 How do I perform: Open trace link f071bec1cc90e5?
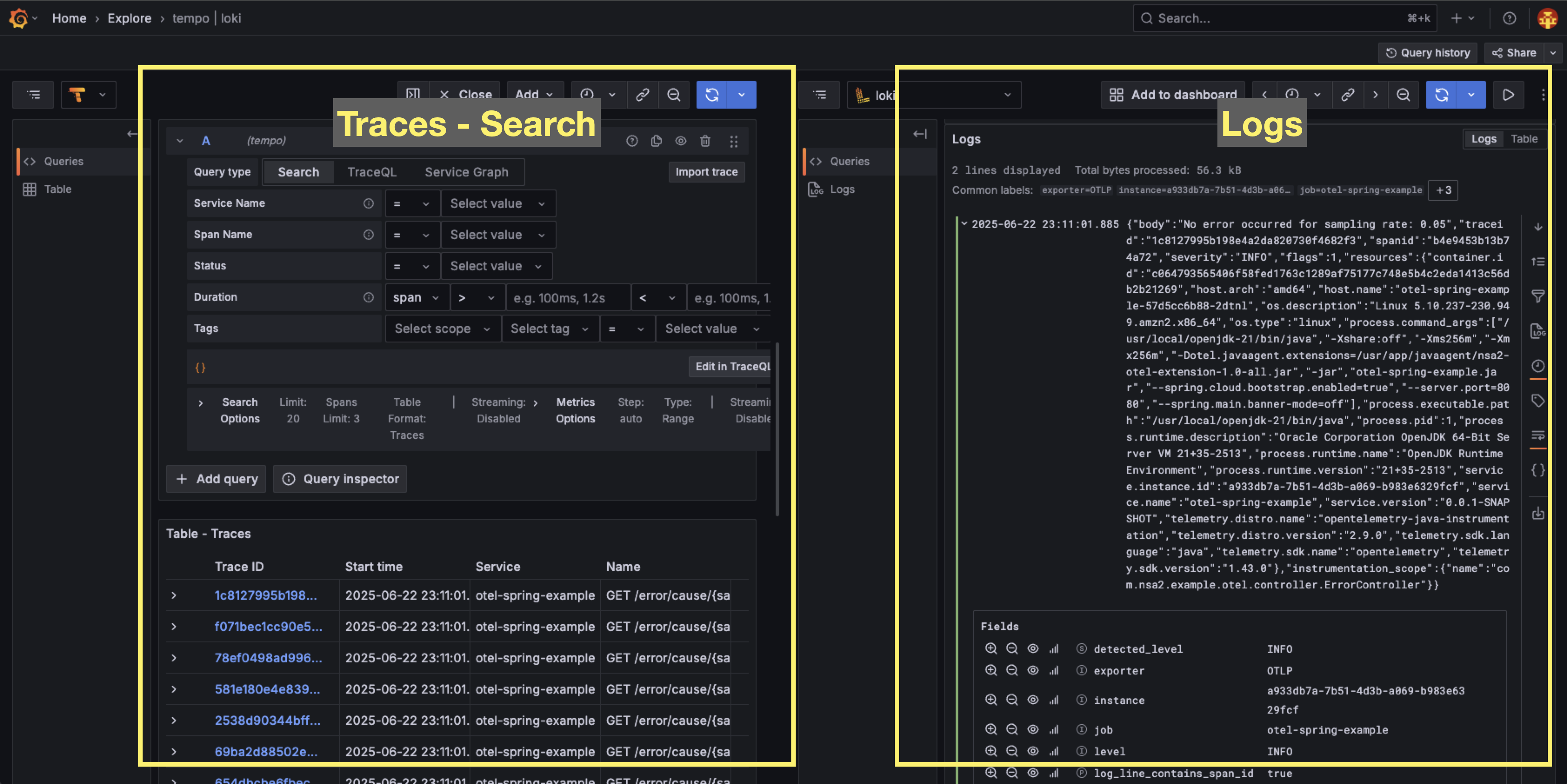[268, 627]
